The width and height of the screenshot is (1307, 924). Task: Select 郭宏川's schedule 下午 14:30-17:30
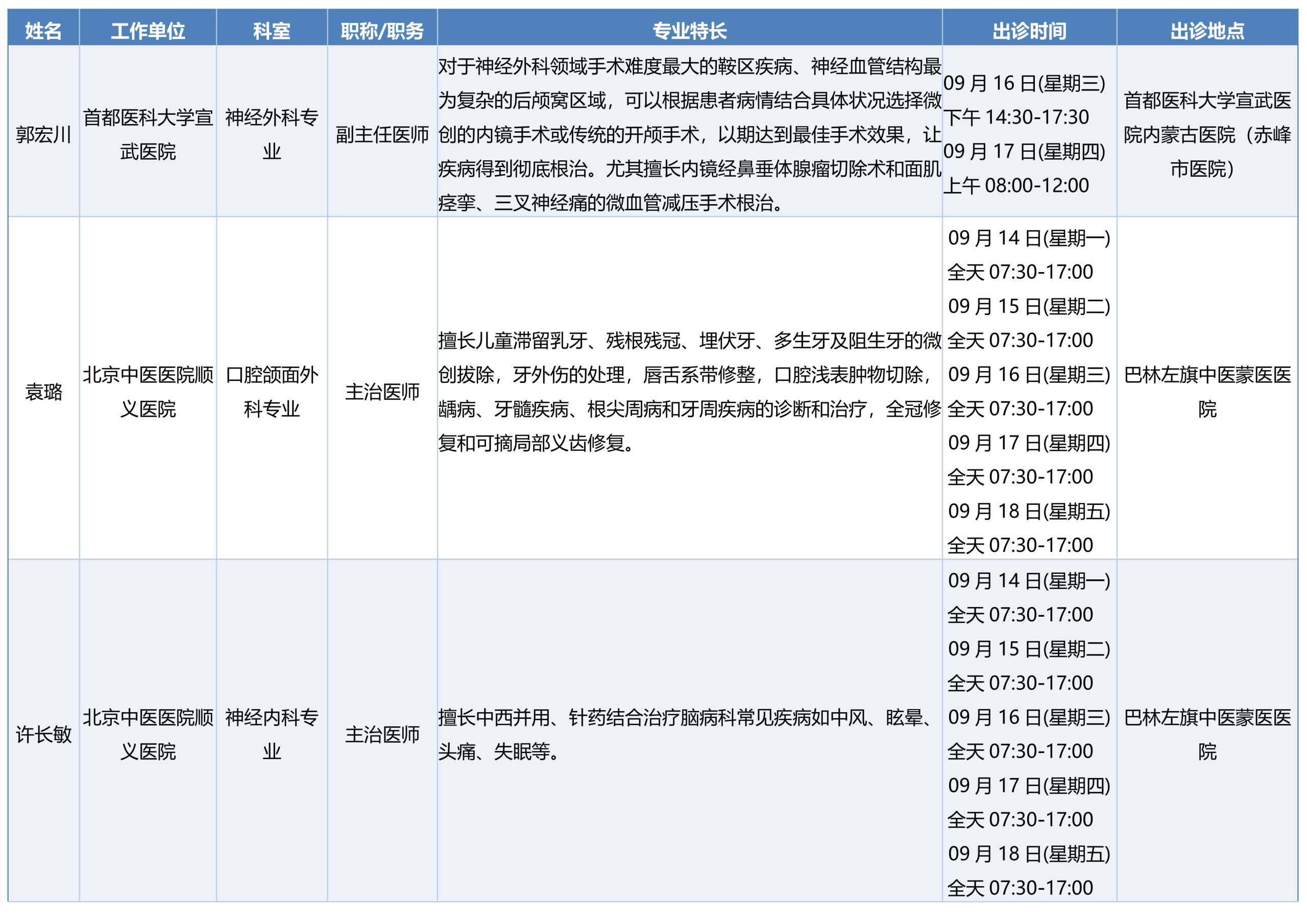(x=1015, y=117)
